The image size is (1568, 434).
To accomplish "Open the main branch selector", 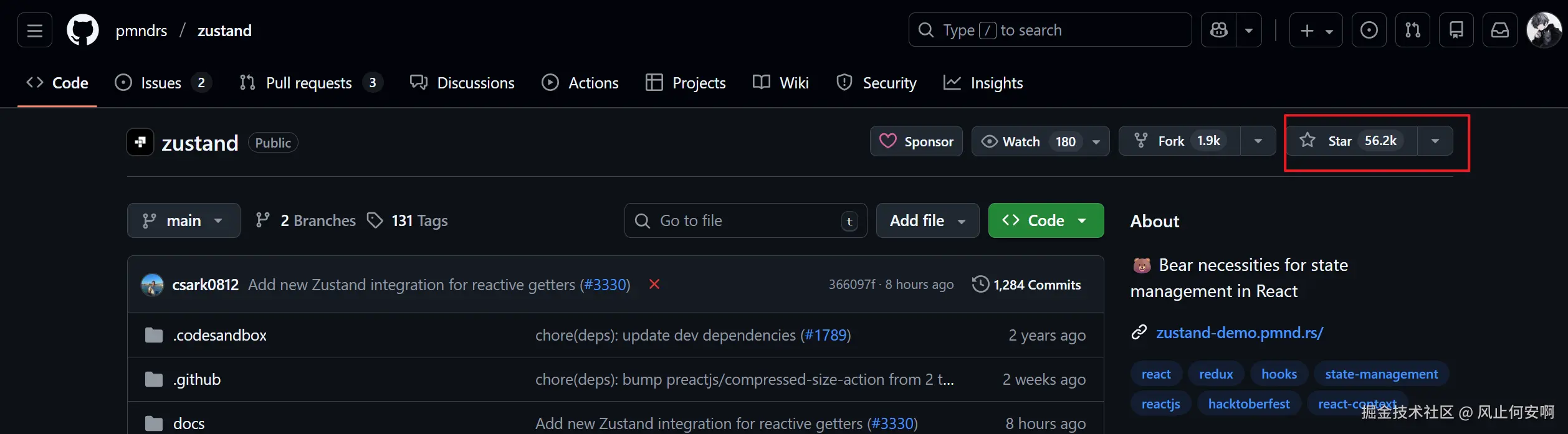I will pyautogui.click(x=183, y=220).
